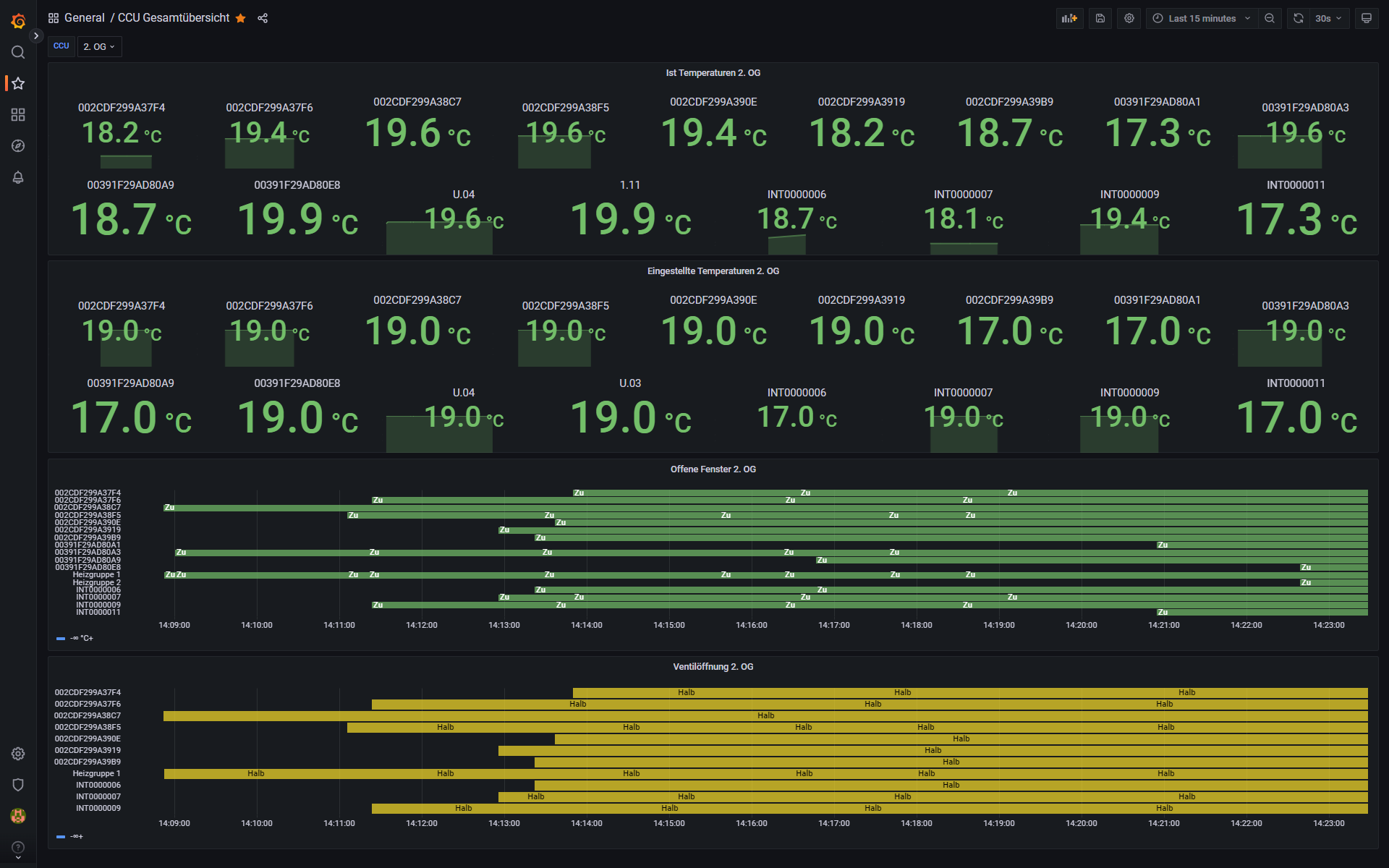Image resolution: width=1389 pixels, height=868 pixels.
Task: Expand the 30s refresh interval dropdown
Action: [x=1329, y=18]
